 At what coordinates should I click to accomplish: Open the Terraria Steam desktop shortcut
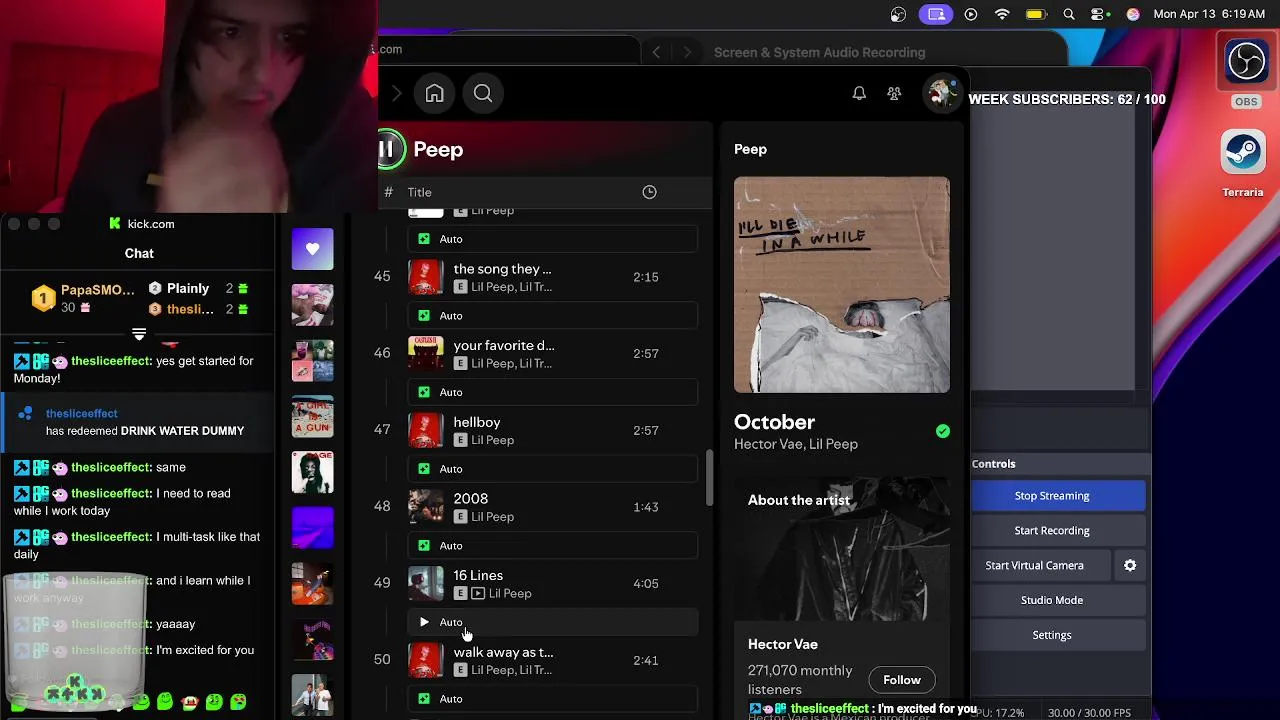point(1243,163)
